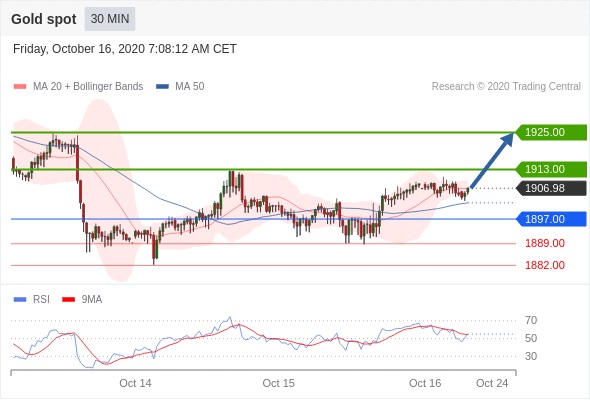The image size is (590, 400).
Task: Select the 1925.00 green target price tag
Action: pos(551,132)
